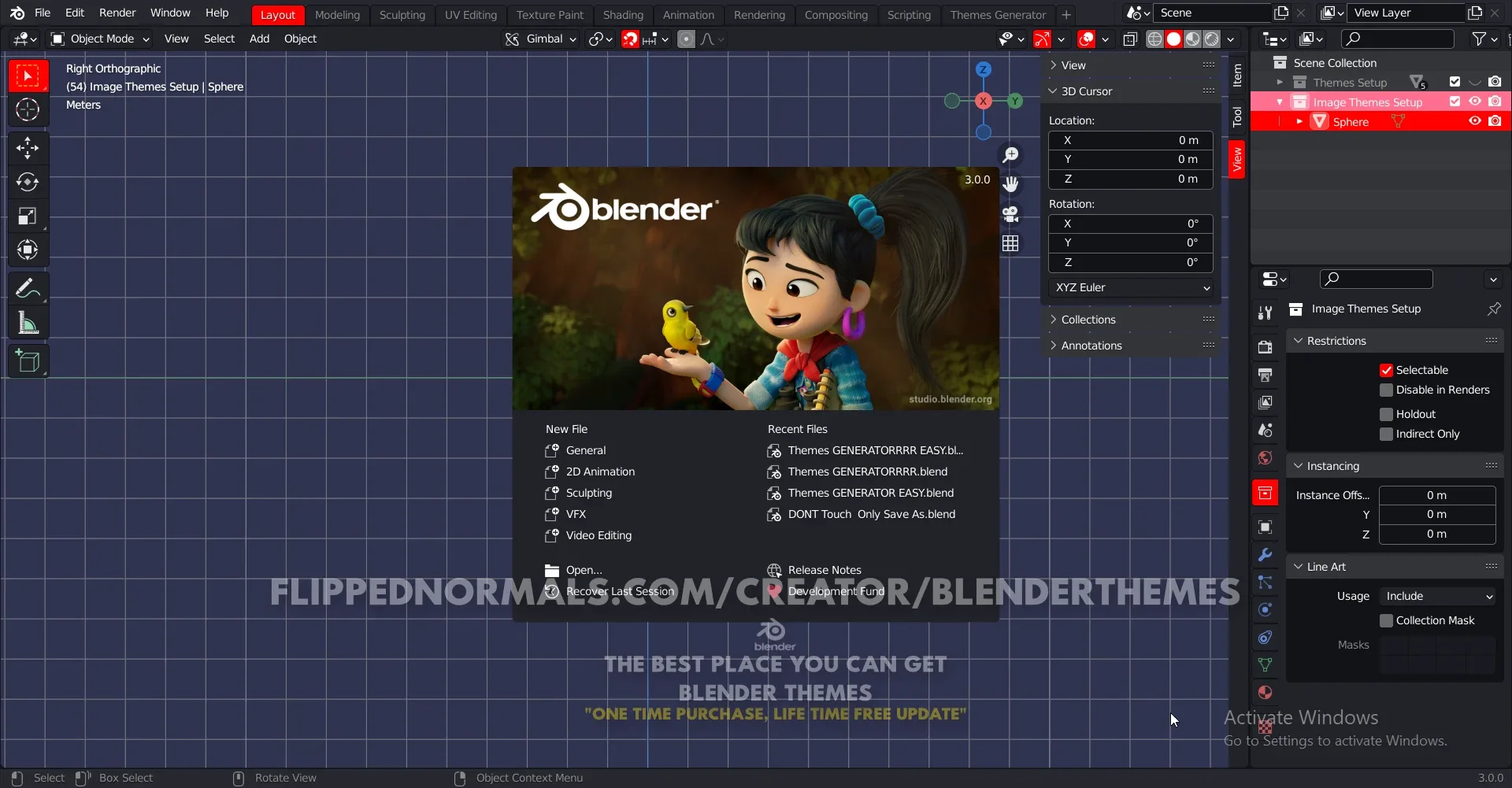Screen dimensions: 1512x788
Task: Click the viewport zoom magnifier icon
Action: pyautogui.click(x=1010, y=154)
